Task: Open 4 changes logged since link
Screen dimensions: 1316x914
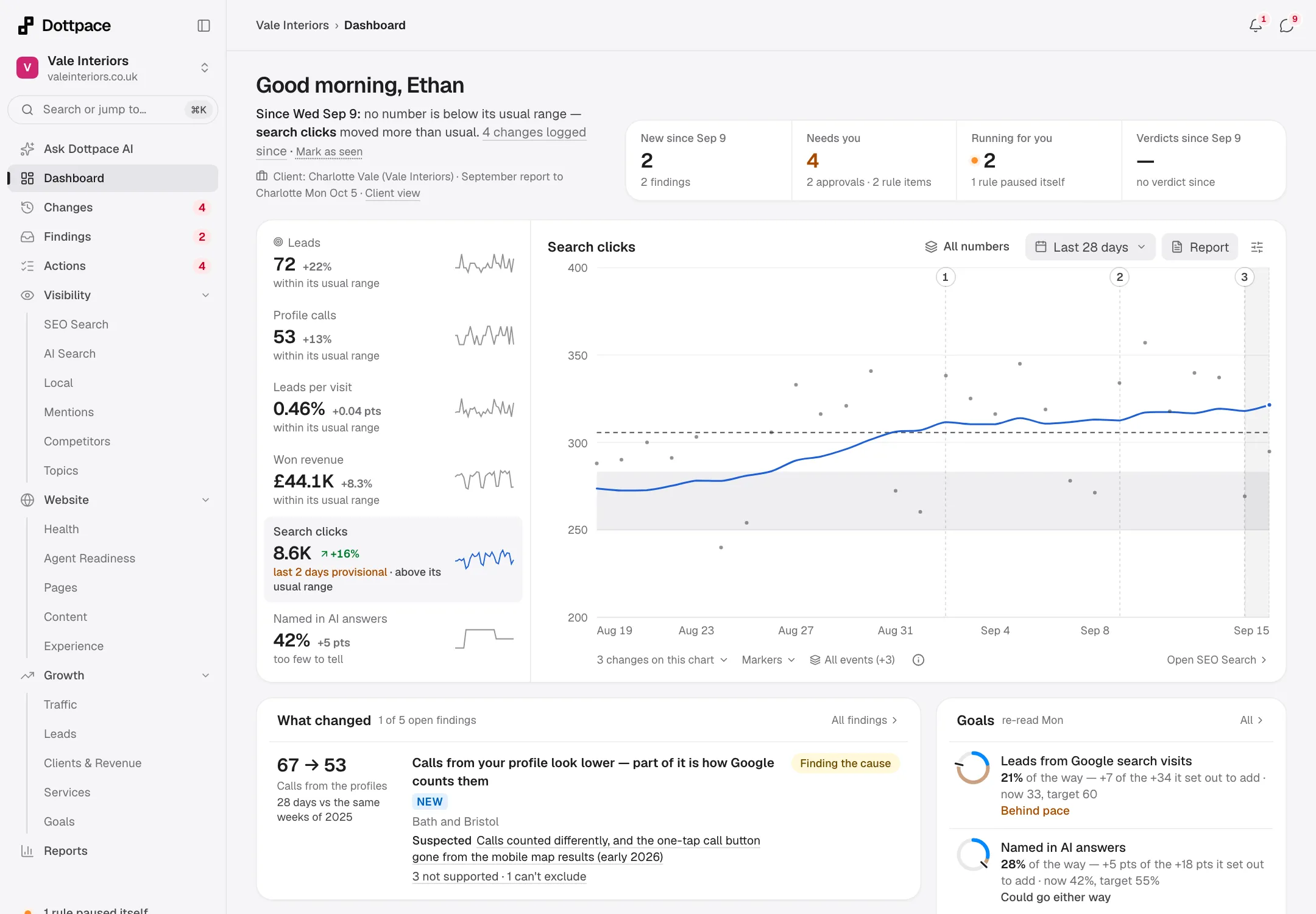Action: coord(534,132)
